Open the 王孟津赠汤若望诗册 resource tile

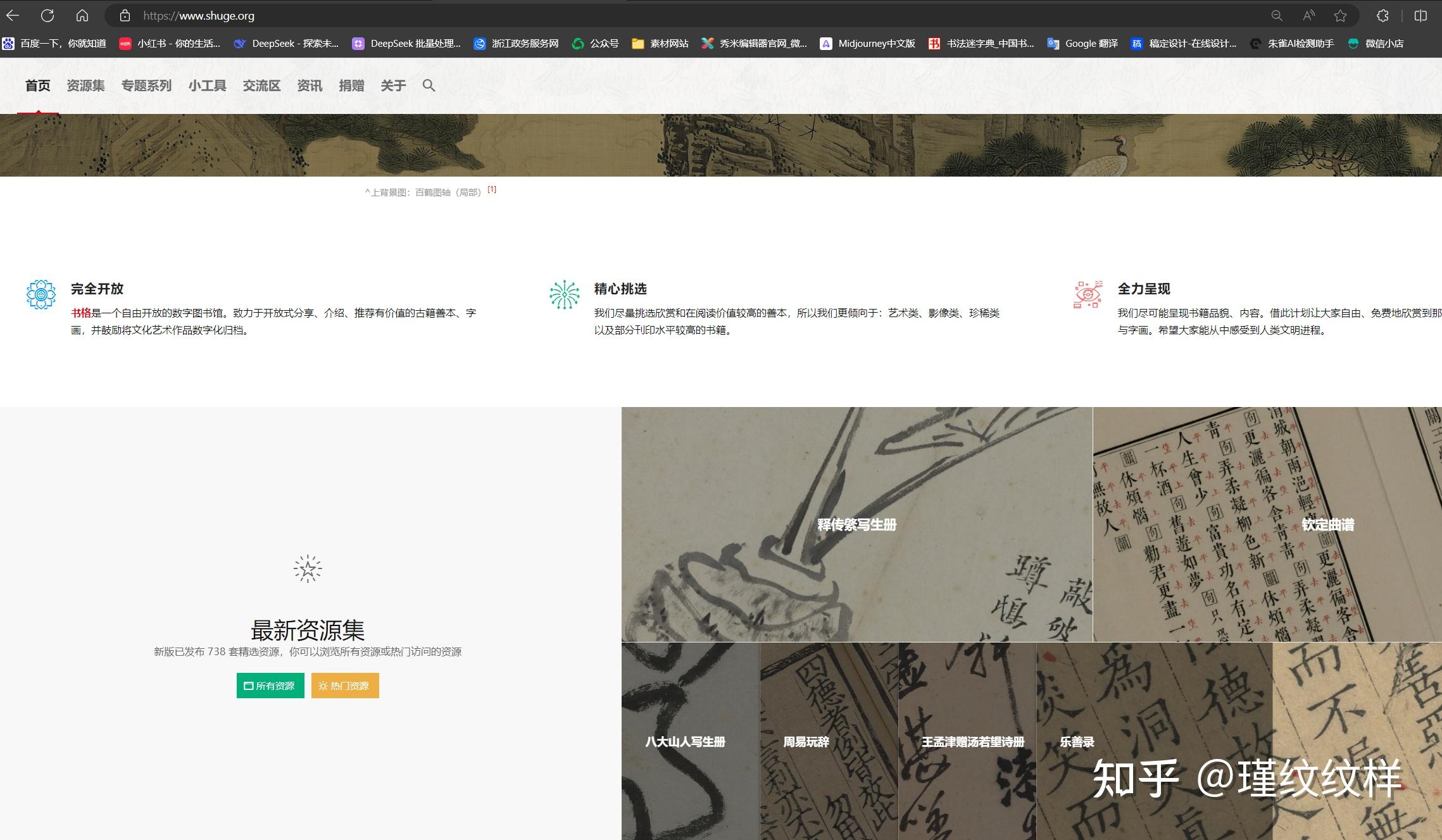click(x=967, y=741)
